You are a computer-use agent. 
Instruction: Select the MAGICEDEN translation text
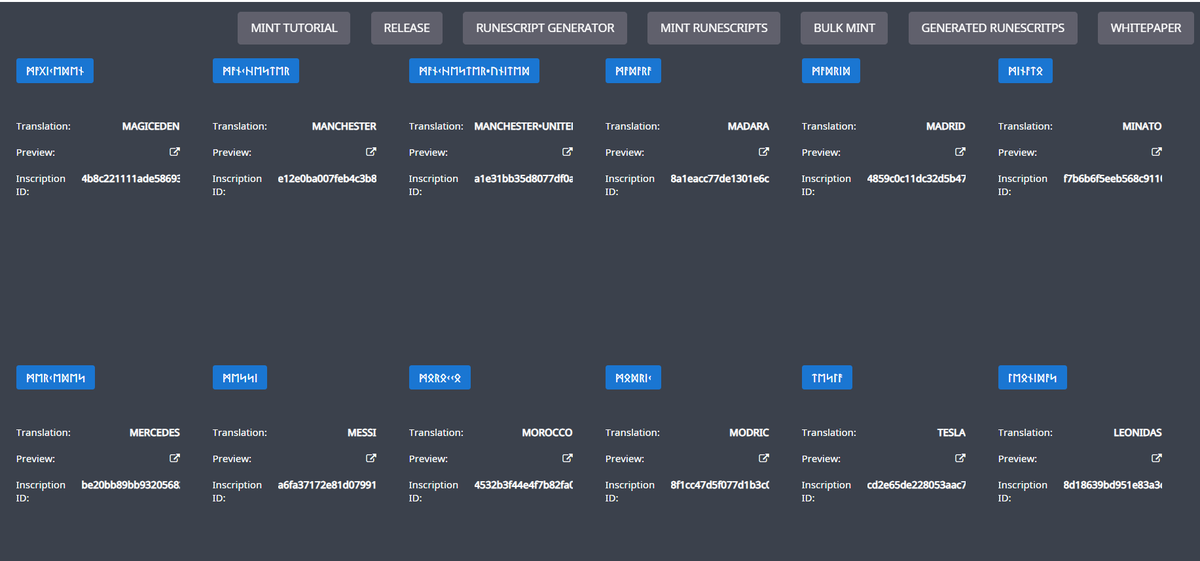[x=151, y=127]
